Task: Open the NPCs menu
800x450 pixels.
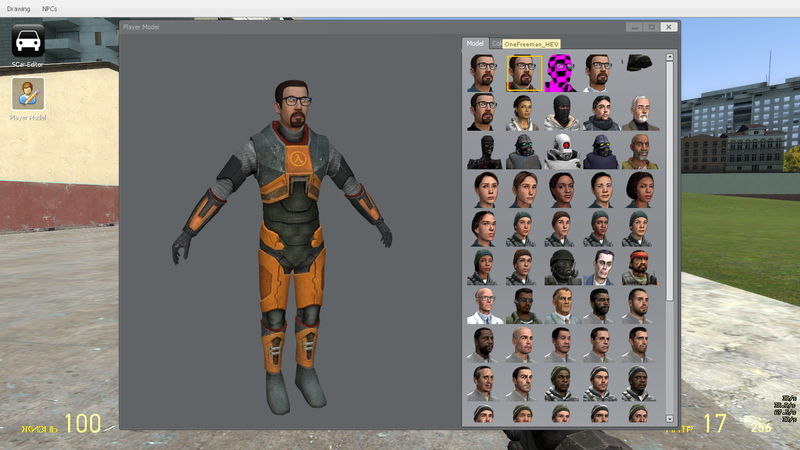Action: pos(50,8)
